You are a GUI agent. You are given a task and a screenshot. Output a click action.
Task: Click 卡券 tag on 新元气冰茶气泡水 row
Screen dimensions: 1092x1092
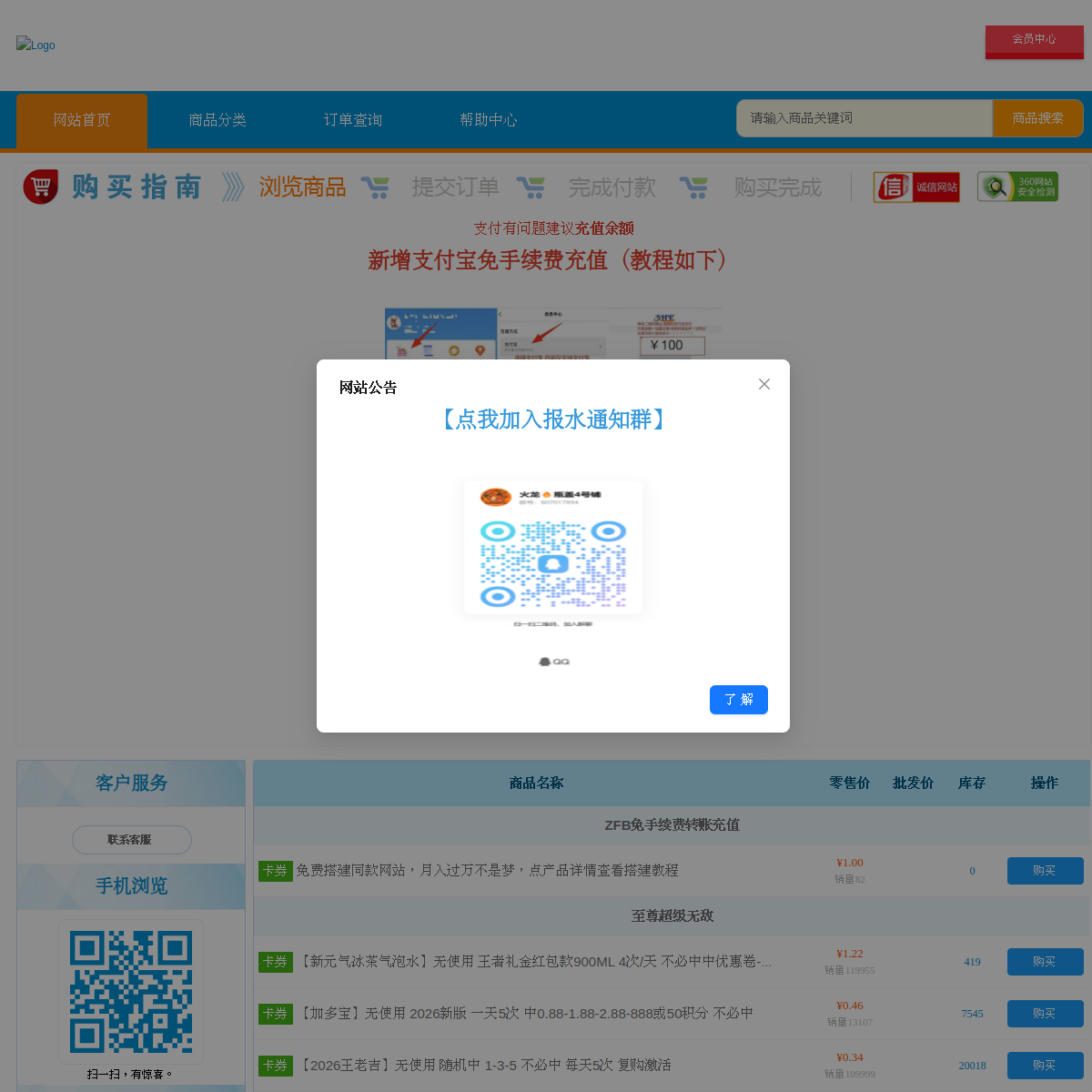[276, 962]
